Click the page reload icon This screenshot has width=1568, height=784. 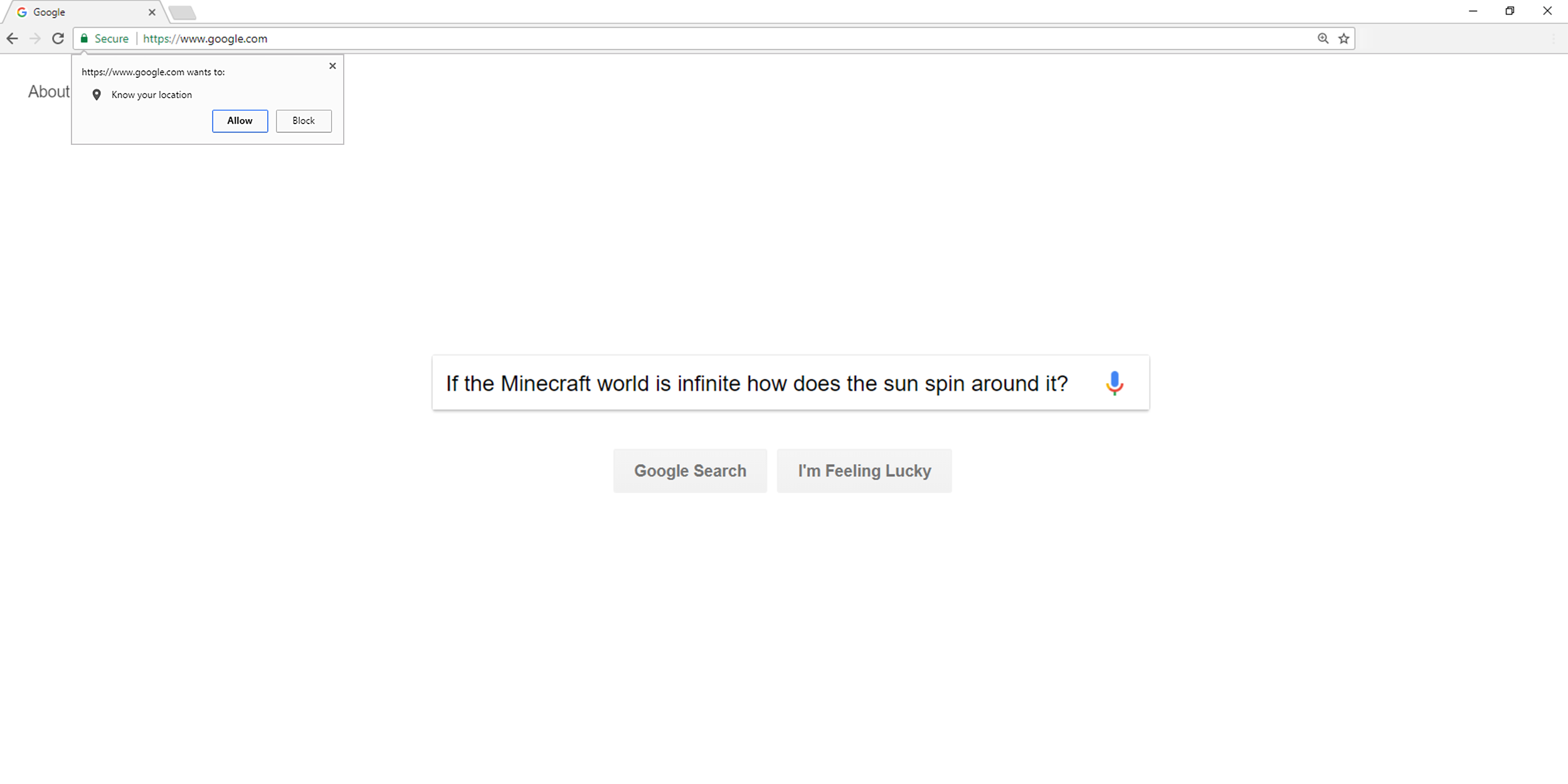pos(57,38)
